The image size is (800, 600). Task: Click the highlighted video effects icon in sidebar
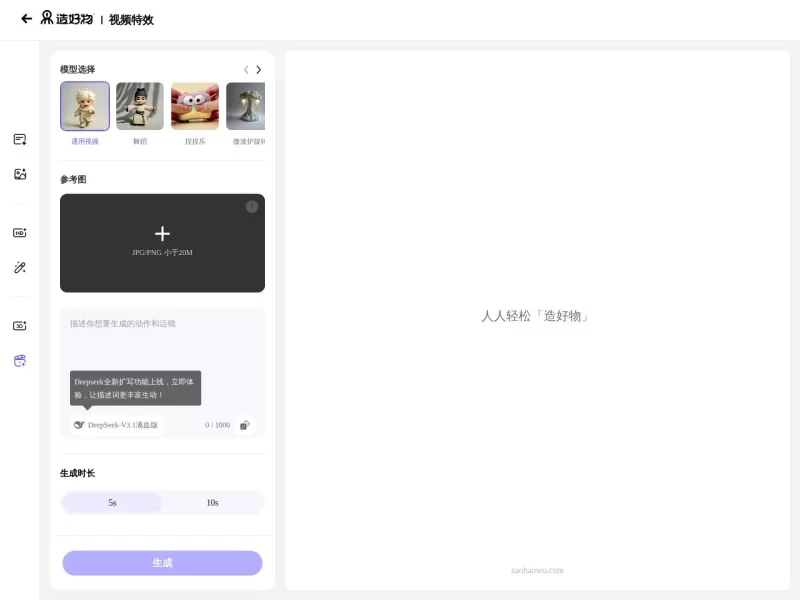tap(19, 361)
